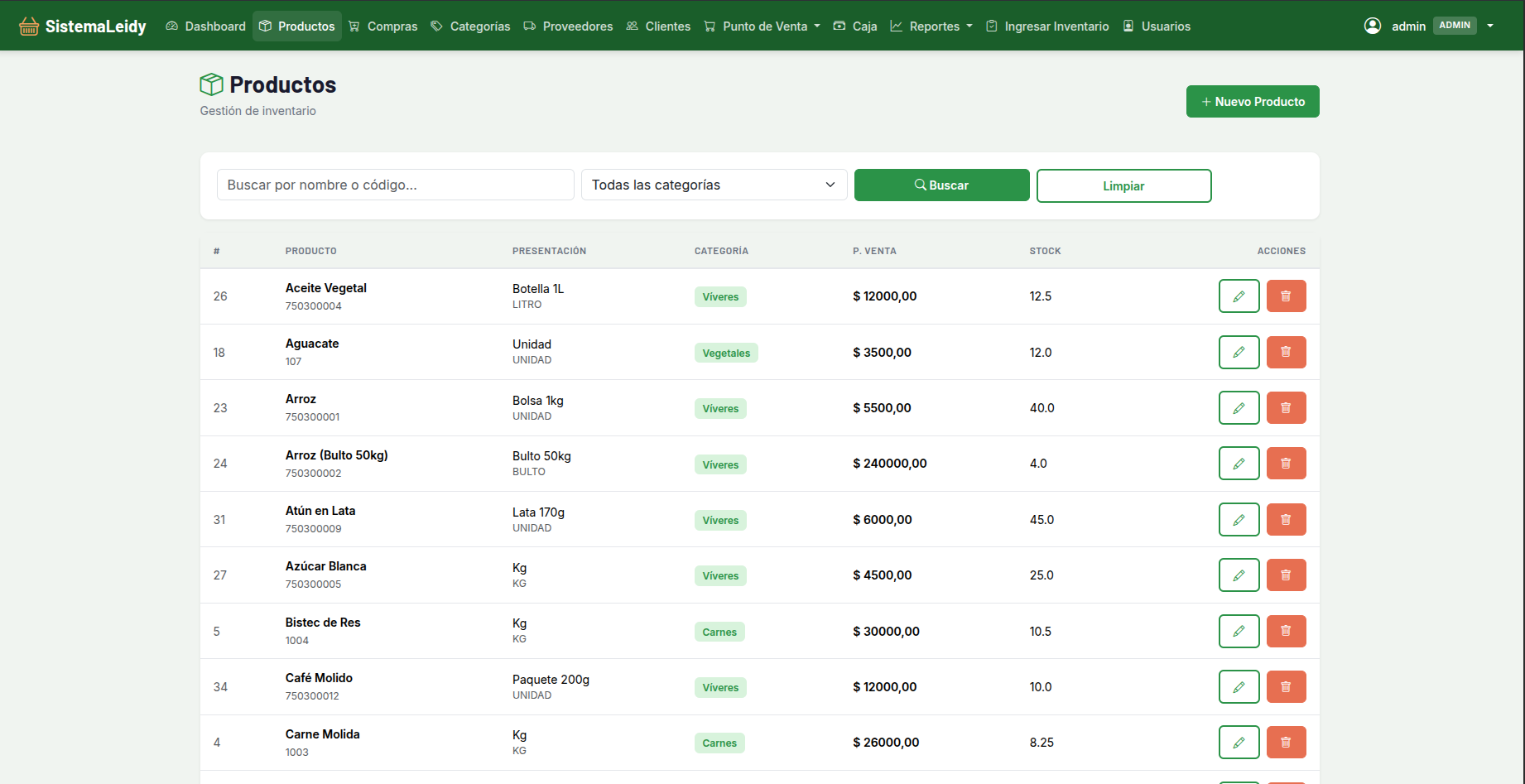Image resolution: width=1525 pixels, height=784 pixels.
Task: Edit the Bistec de Res product
Action: coord(1239,631)
